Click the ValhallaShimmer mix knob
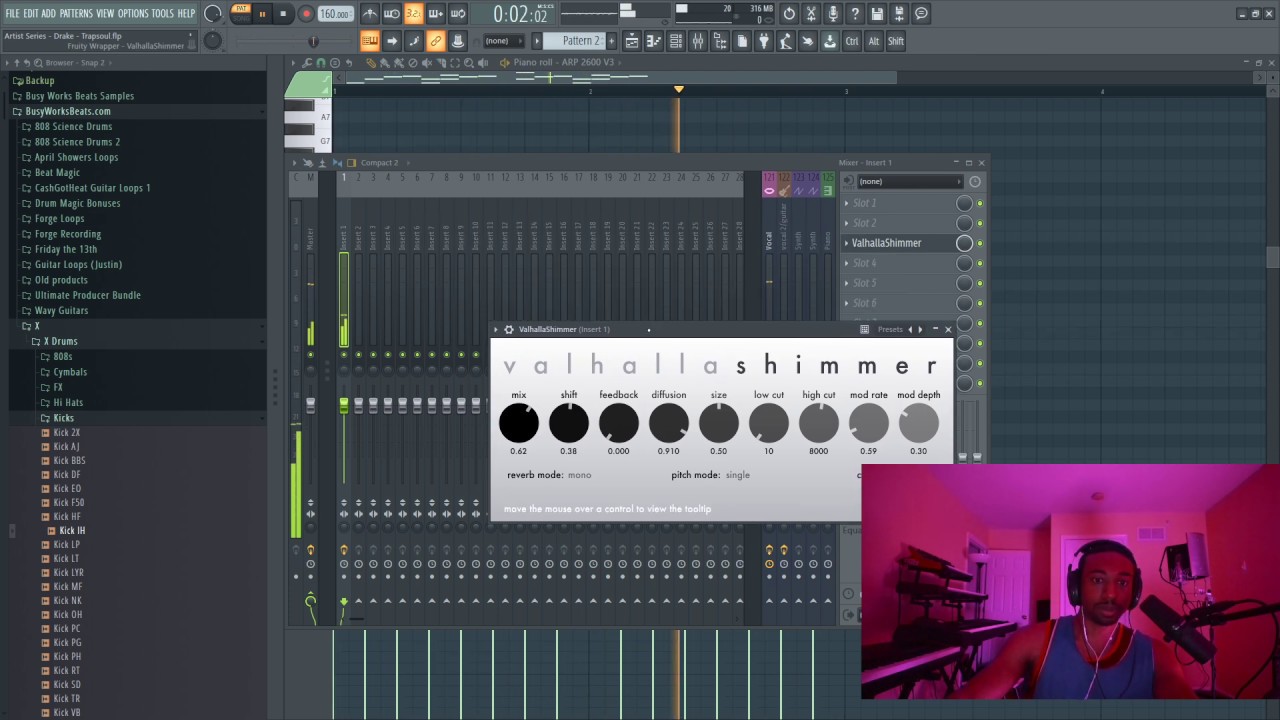Screen dimensions: 1280x720 coord(518,423)
